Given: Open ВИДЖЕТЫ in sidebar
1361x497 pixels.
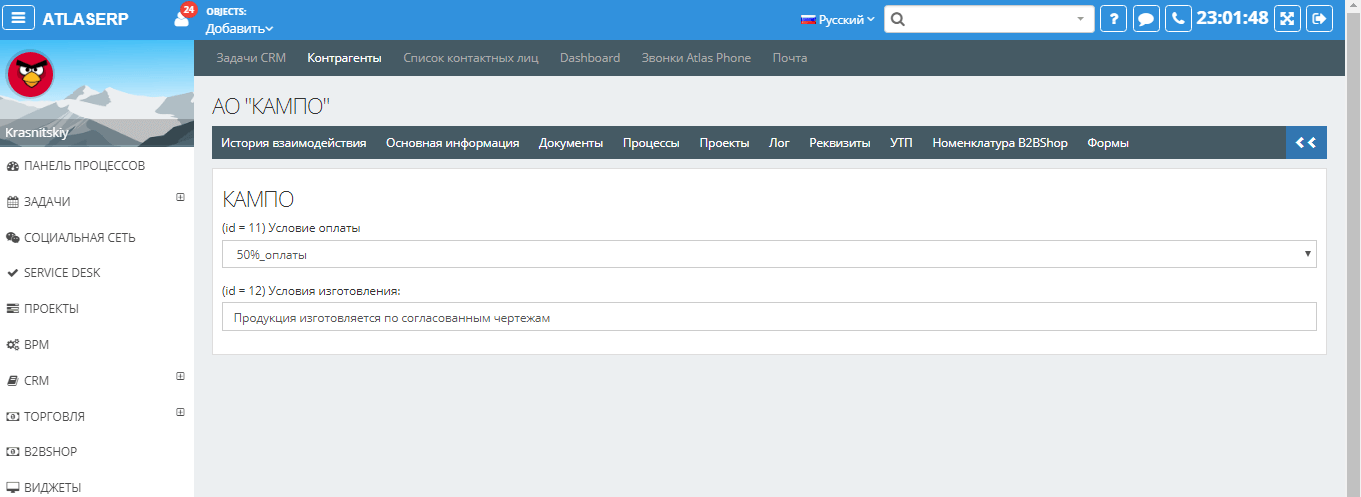Looking at the screenshot, I should tap(44, 488).
